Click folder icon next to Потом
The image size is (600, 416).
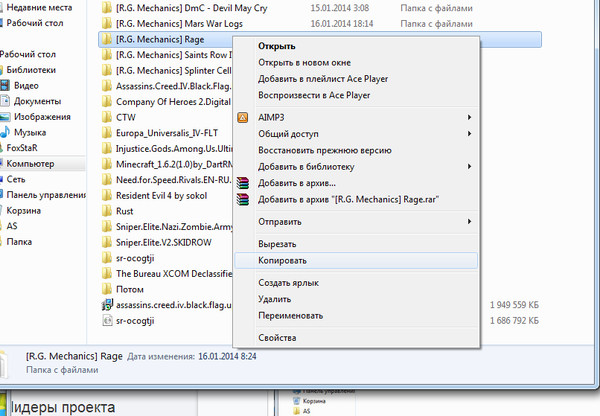click(x=107, y=289)
